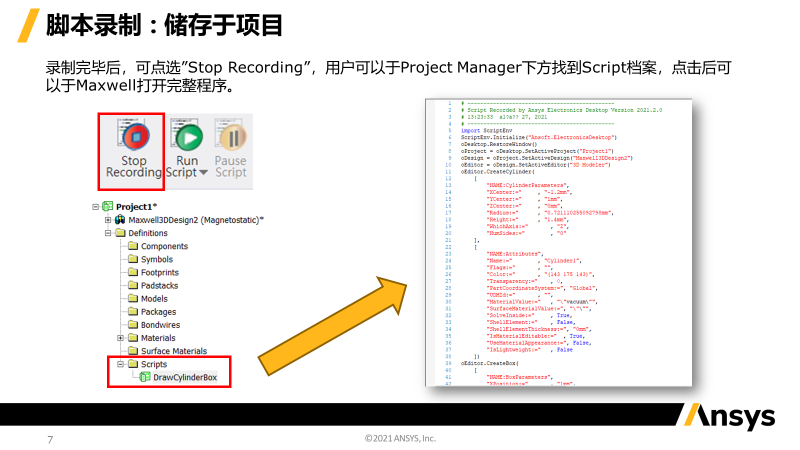Click the Footprints folder icon
800x450 pixels.
click(x=133, y=272)
